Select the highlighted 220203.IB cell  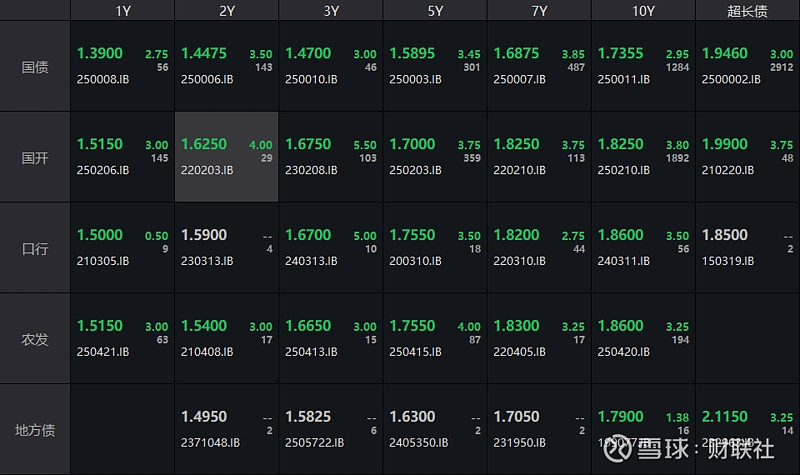[226, 157]
